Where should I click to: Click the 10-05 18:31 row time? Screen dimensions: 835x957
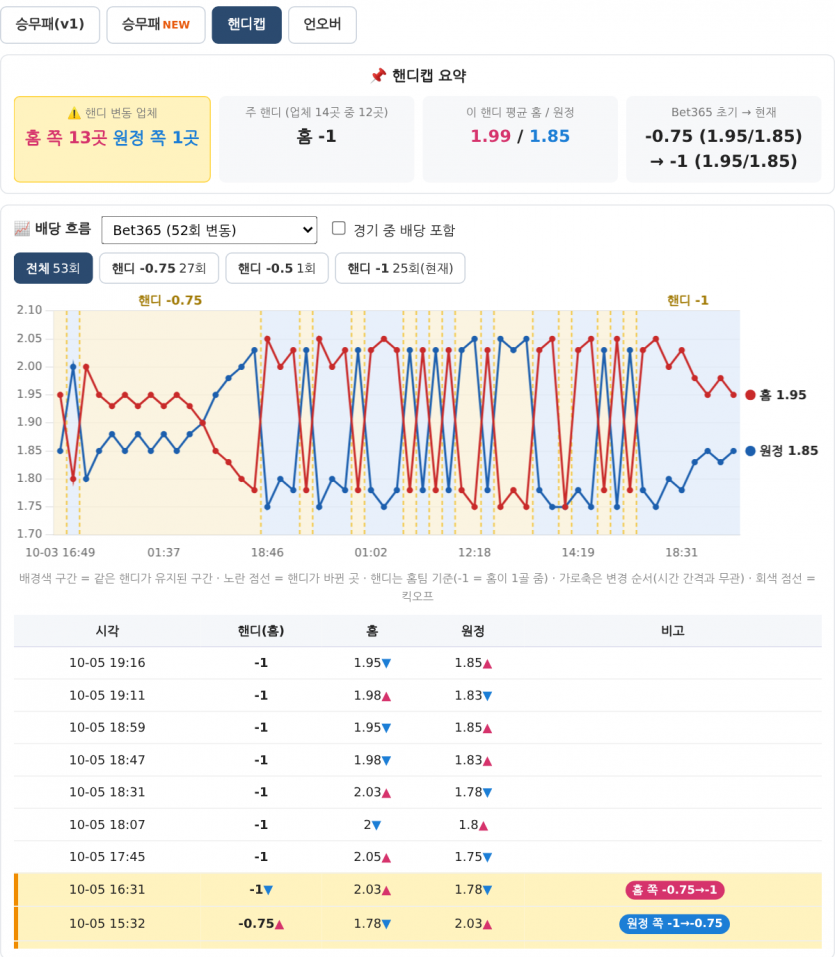click(107, 792)
